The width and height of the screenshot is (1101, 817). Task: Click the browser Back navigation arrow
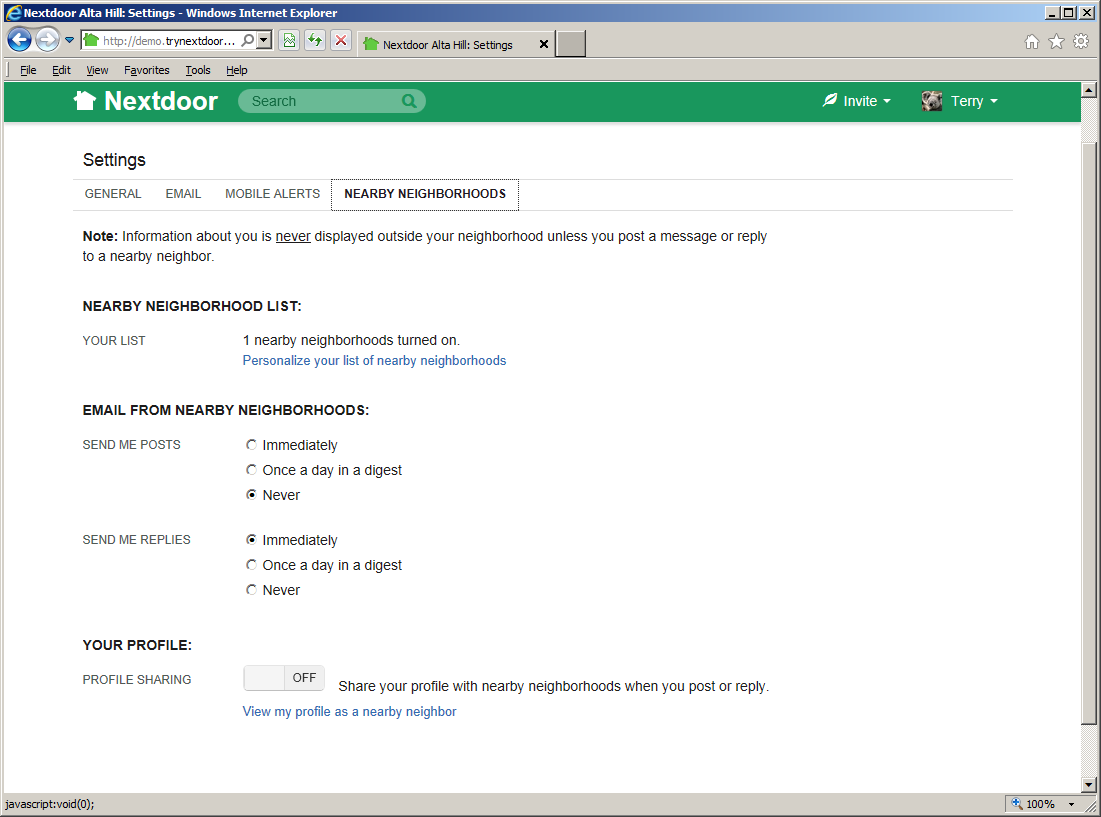[x=20, y=39]
